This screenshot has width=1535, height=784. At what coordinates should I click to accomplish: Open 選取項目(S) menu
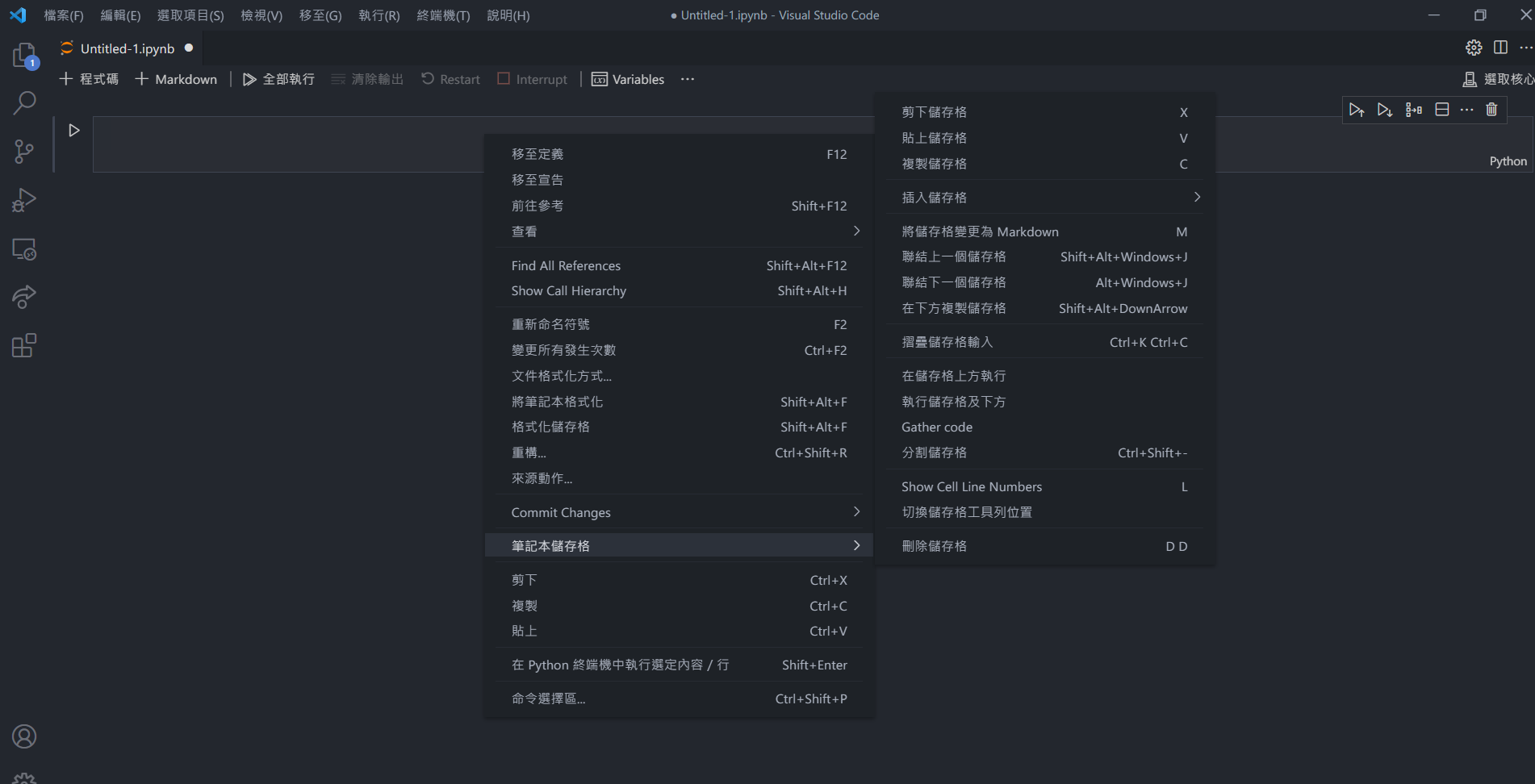click(x=190, y=15)
